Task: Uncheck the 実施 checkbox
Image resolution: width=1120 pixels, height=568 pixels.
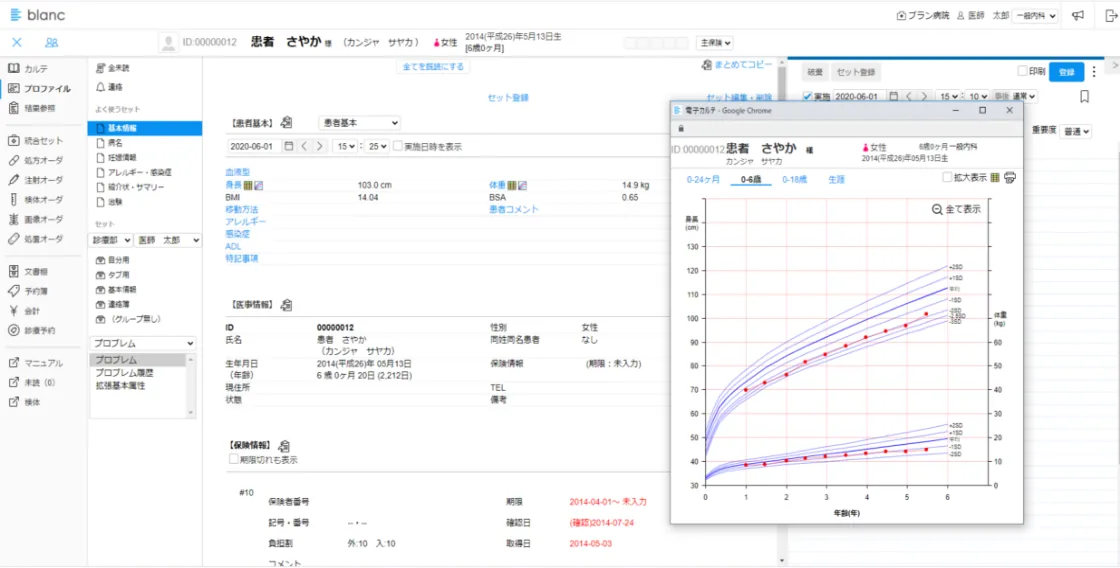Action: point(807,96)
